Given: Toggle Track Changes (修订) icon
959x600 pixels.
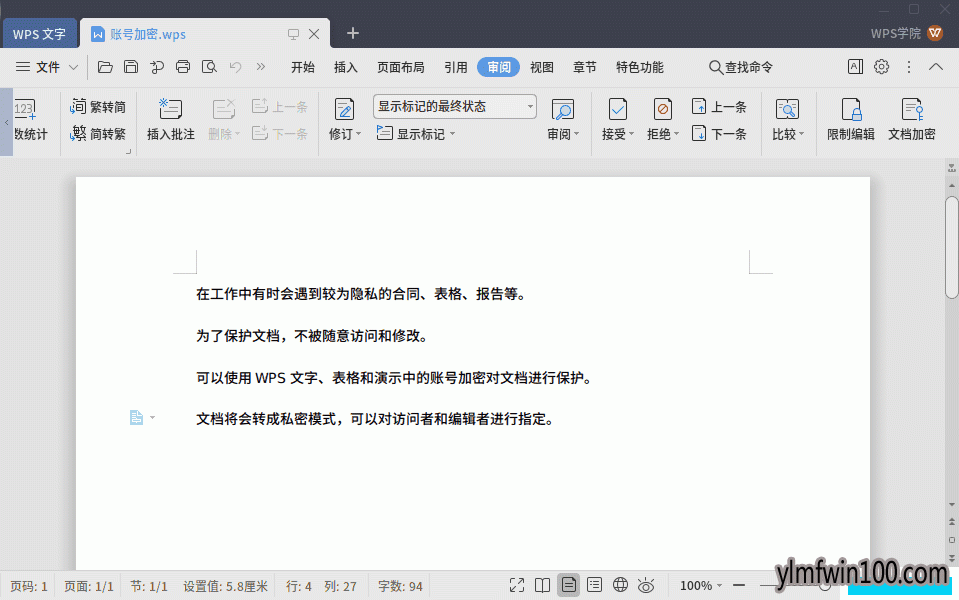Looking at the screenshot, I should click(344, 110).
